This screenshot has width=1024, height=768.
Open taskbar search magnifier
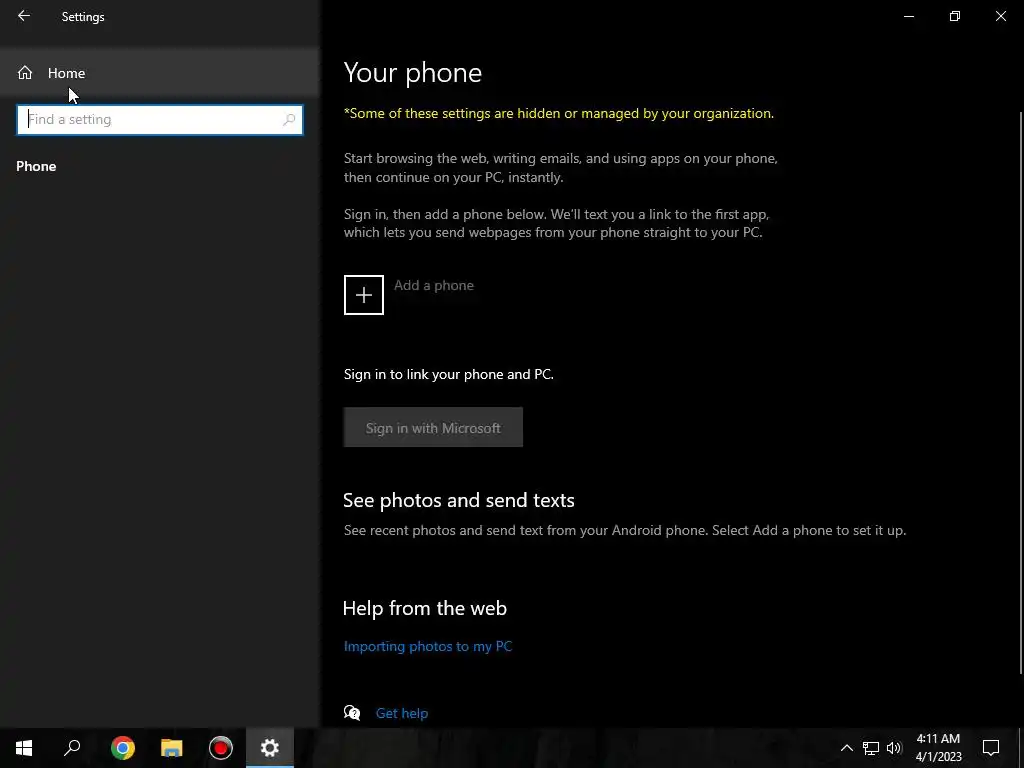coord(72,748)
